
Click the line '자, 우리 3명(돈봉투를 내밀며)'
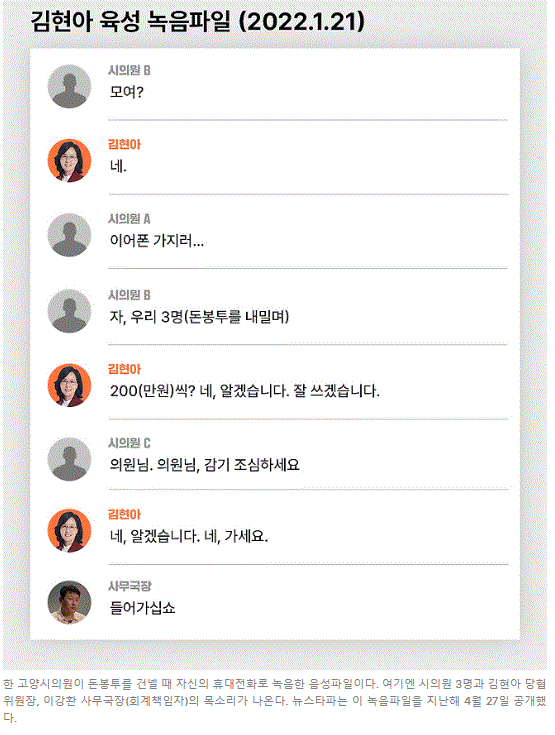(x=199, y=317)
